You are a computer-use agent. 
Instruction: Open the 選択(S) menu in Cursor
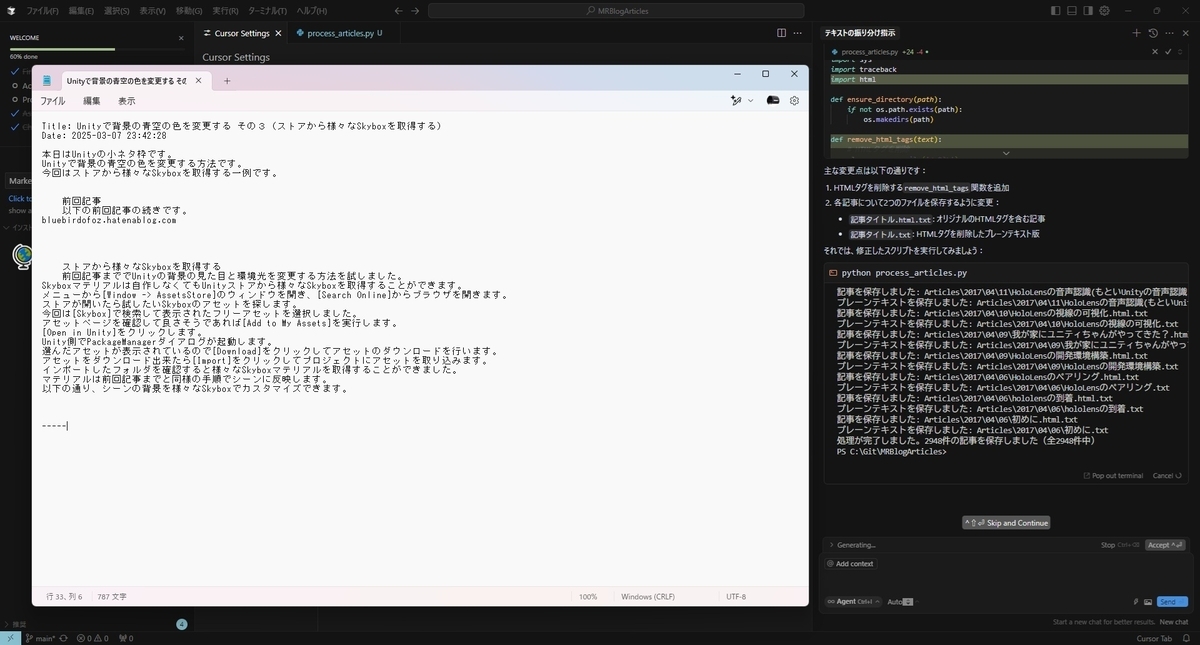(x=117, y=10)
